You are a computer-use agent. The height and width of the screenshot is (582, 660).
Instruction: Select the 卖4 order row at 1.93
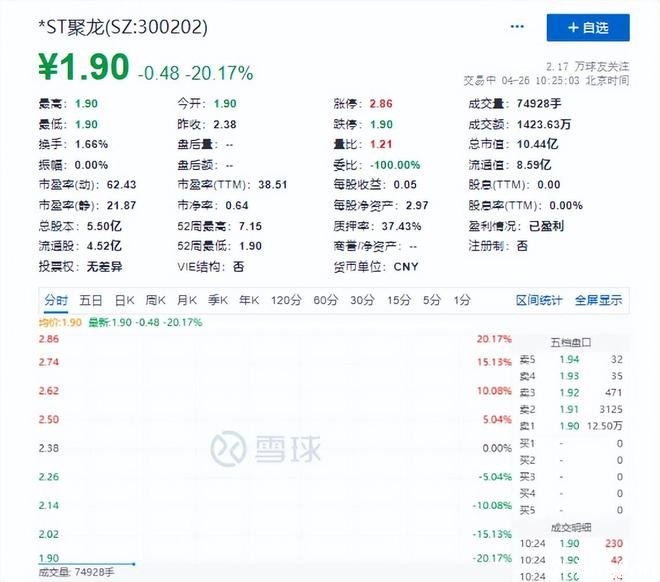pos(571,376)
